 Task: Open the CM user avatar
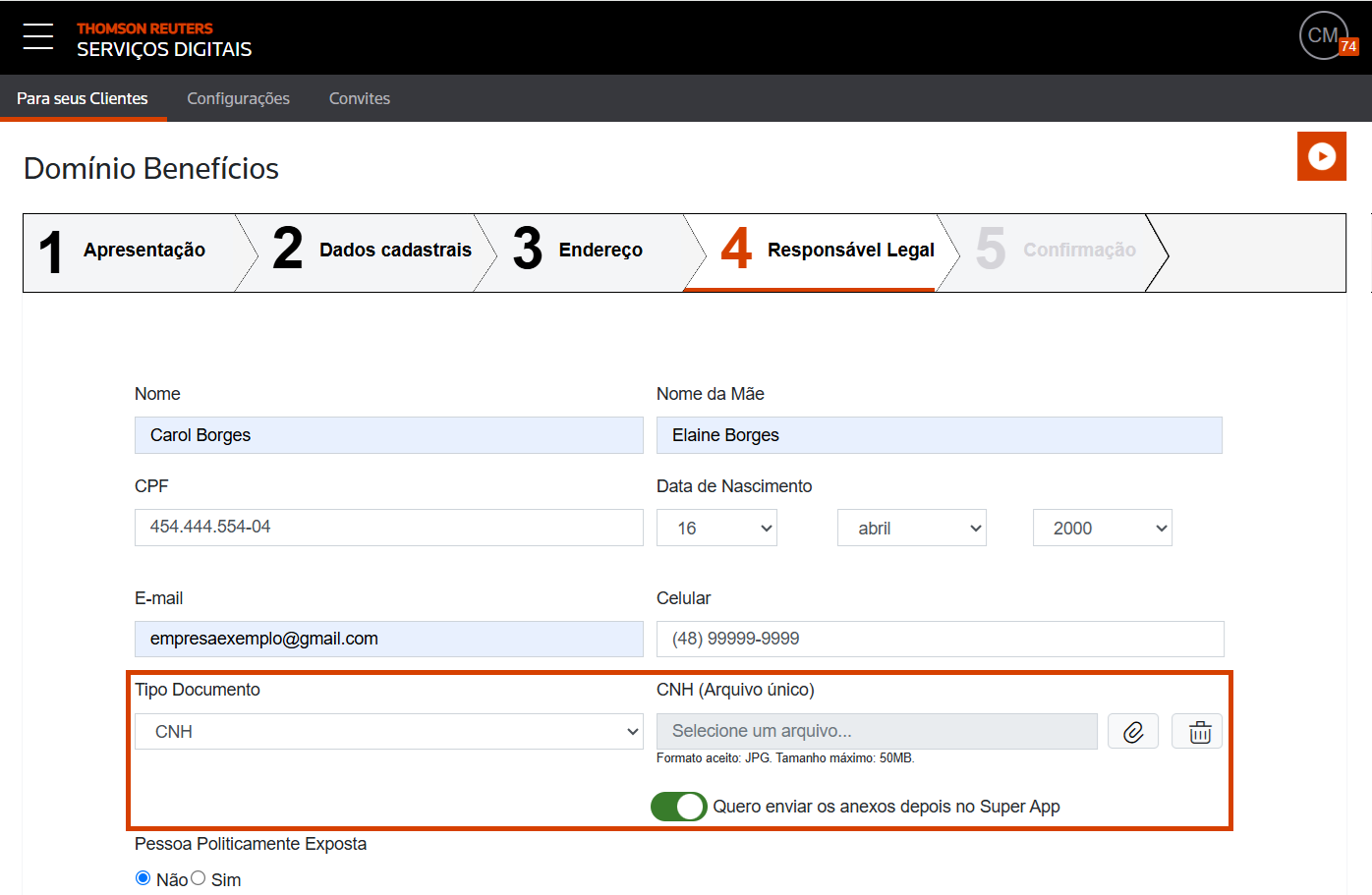click(x=1323, y=35)
